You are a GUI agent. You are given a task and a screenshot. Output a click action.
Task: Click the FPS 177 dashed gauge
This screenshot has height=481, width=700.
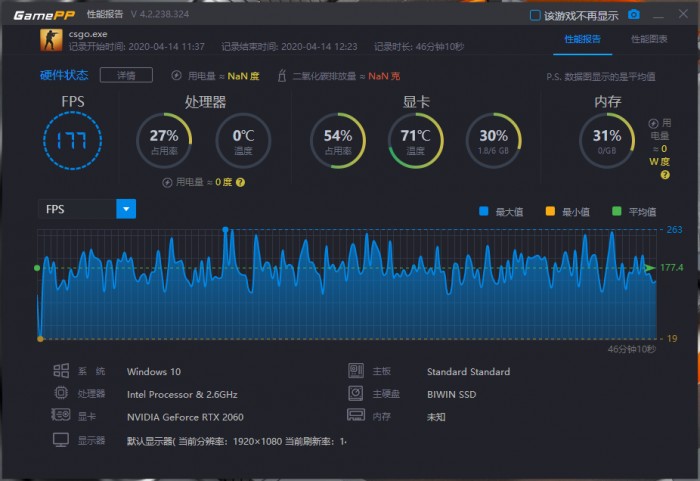coord(72,141)
